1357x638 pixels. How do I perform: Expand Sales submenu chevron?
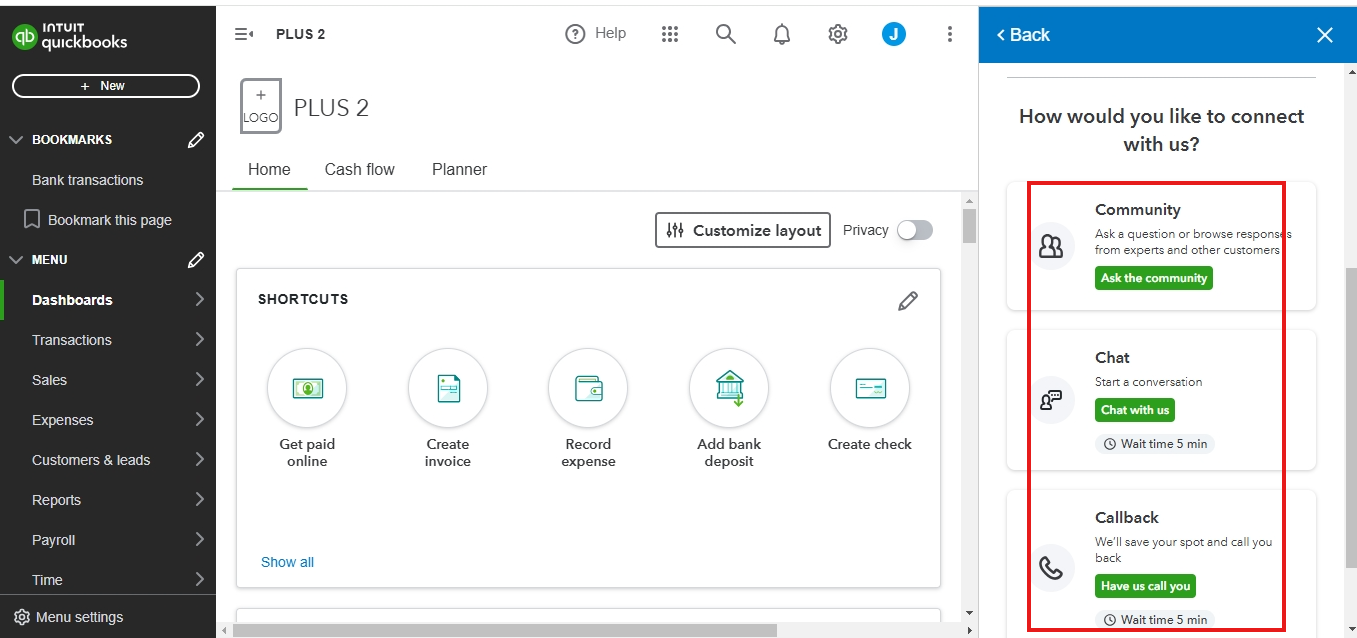coord(200,379)
